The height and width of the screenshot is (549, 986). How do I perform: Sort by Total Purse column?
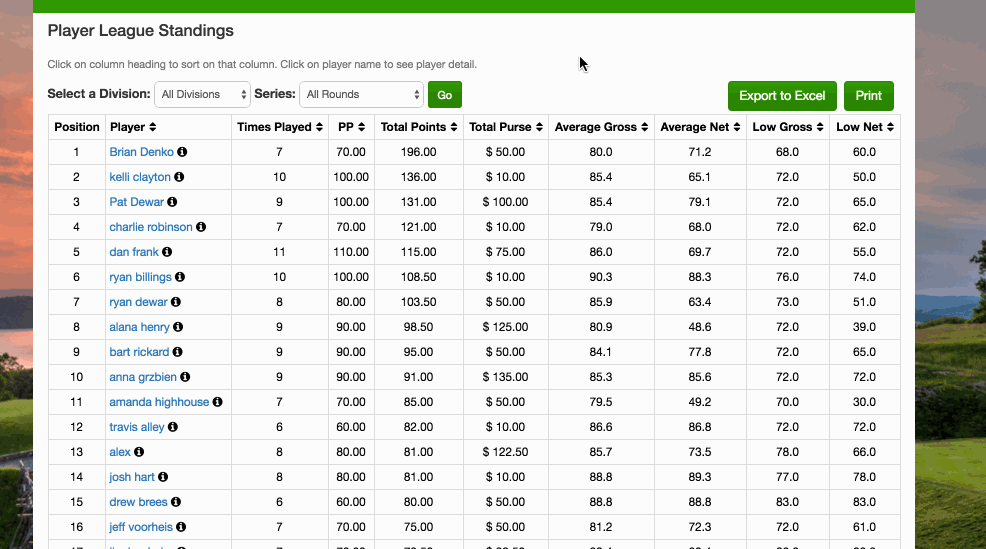pos(506,127)
